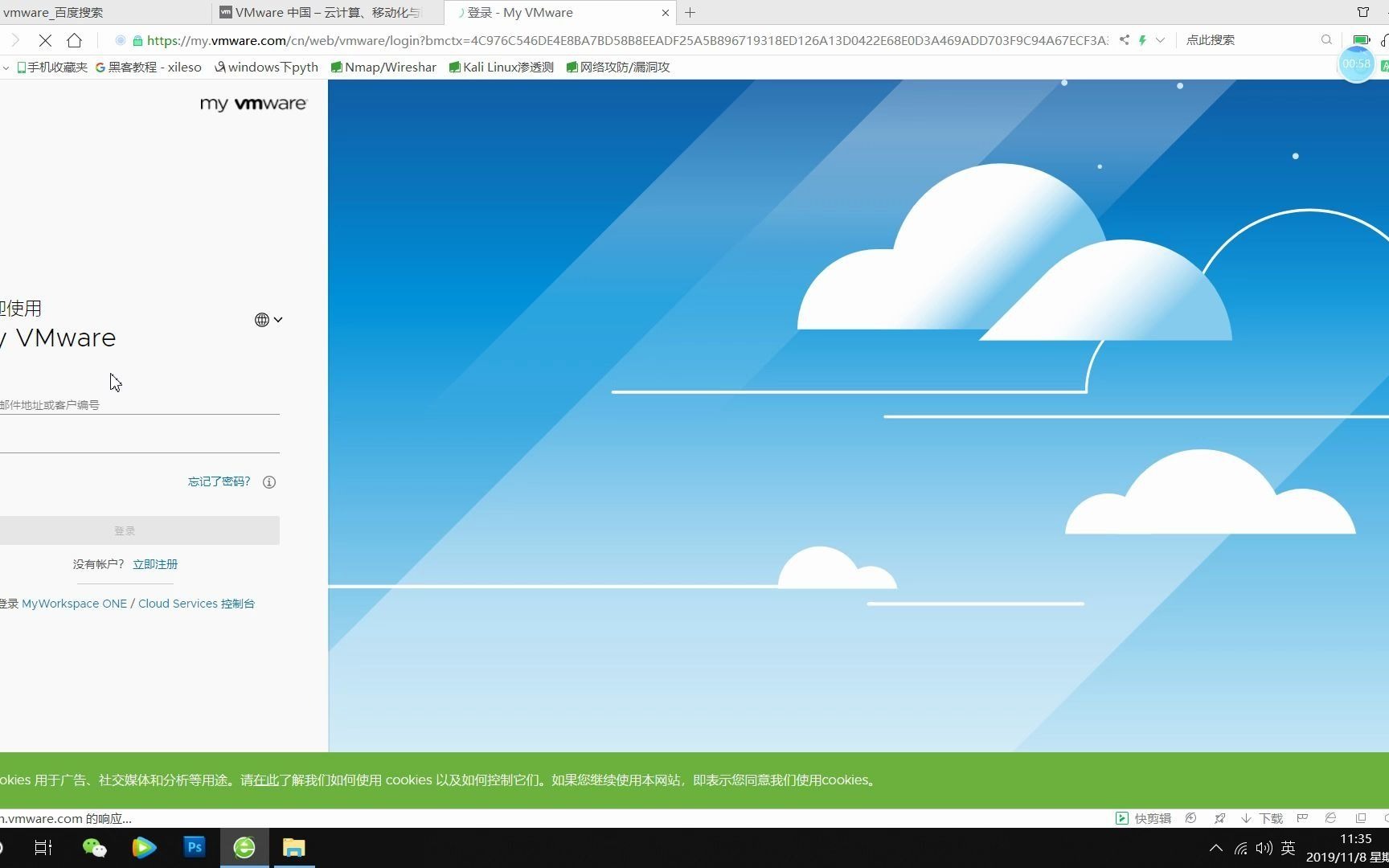Close the '登录 - My VMware' tab
The height and width of the screenshot is (868, 1389).
[x=665, y=13]
